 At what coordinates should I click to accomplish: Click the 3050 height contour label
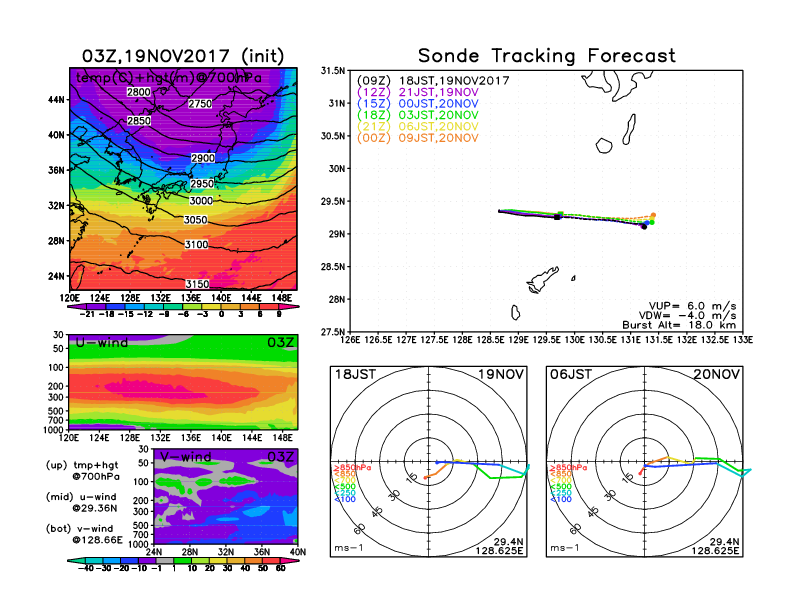pyautogui.click(x=195, y=220)
